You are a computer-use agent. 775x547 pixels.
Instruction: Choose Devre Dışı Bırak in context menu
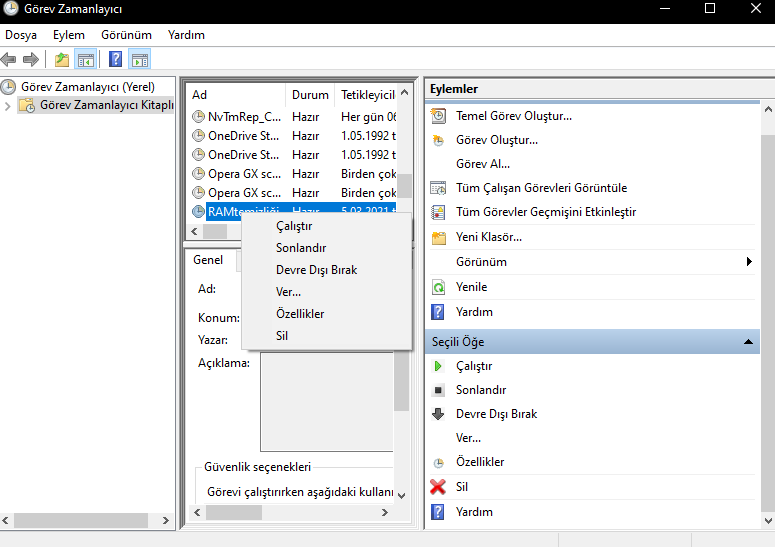(x=327, y=270)
